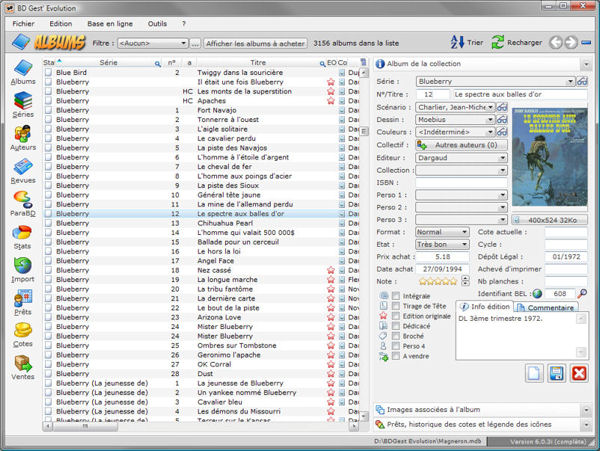Toggle the Tirage de Tête checkbox

tap(396, 306)
